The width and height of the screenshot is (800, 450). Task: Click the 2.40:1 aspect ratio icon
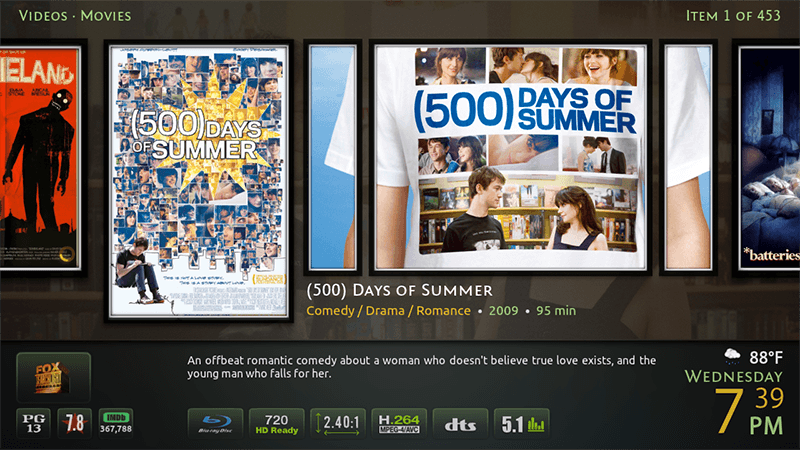pyautogui.click(x=338, y=423)
